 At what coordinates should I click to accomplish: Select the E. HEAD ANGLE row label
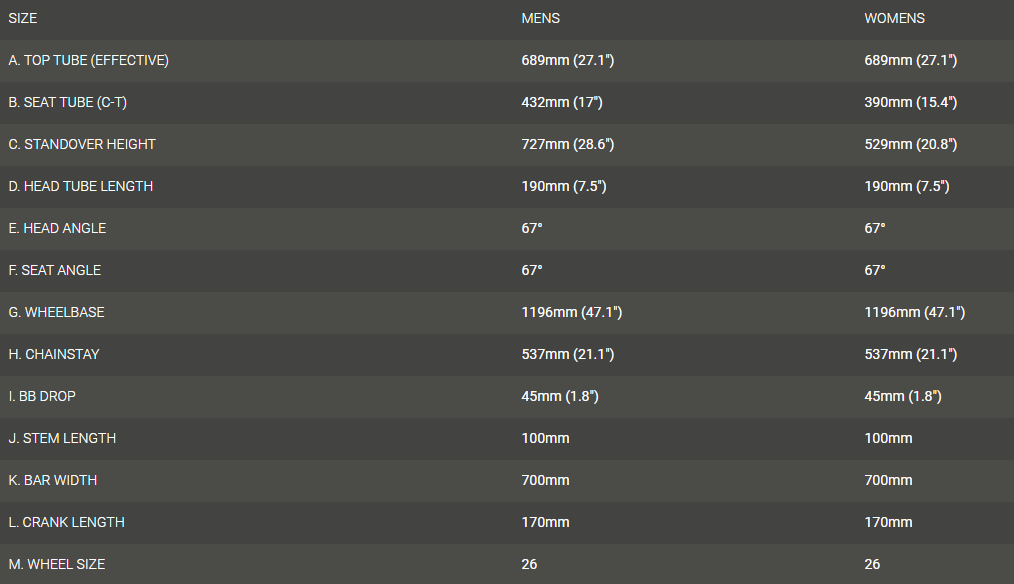57,228
